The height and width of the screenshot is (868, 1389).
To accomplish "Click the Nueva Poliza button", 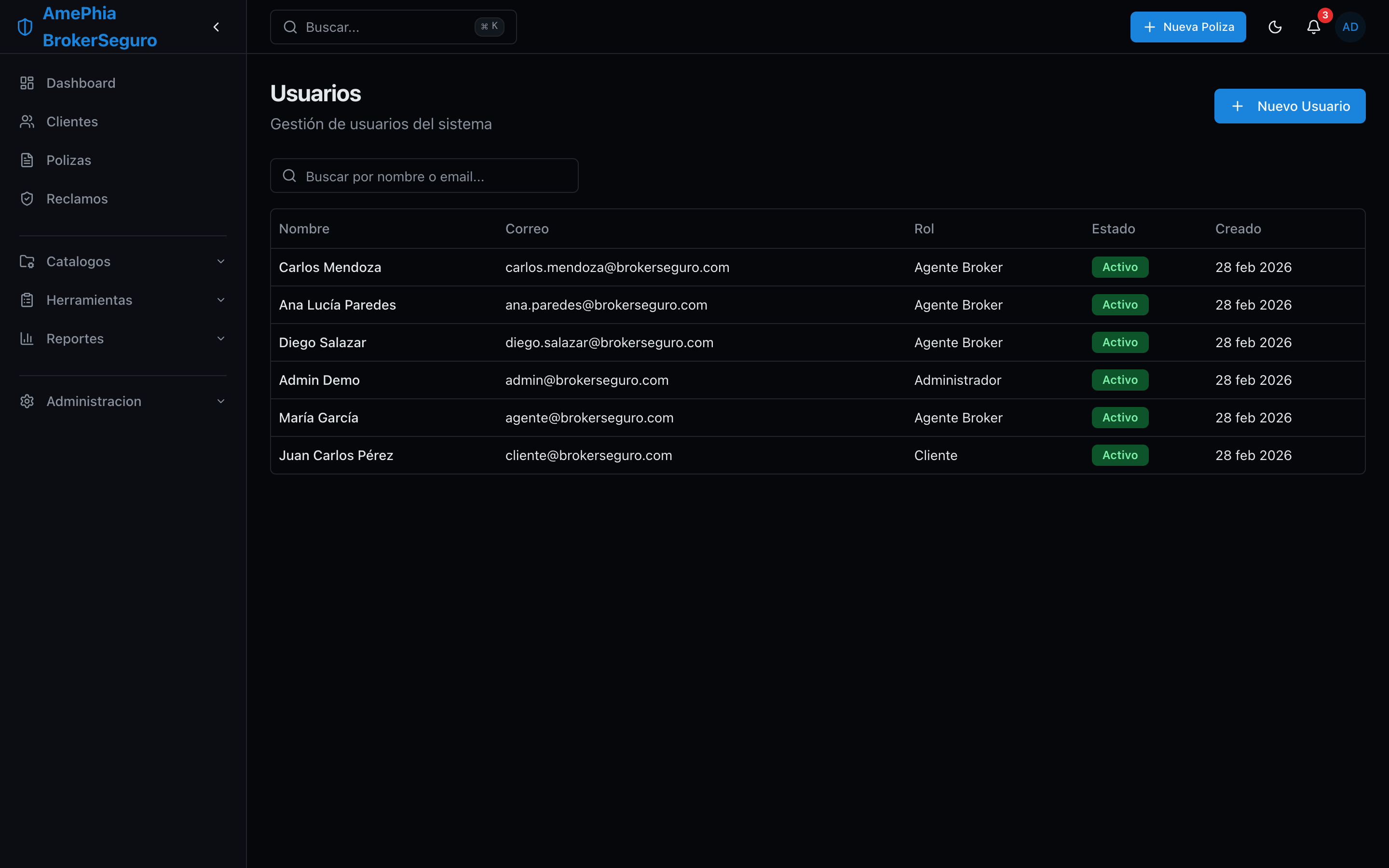I will pyautogui.click(x=1188, y=27).
